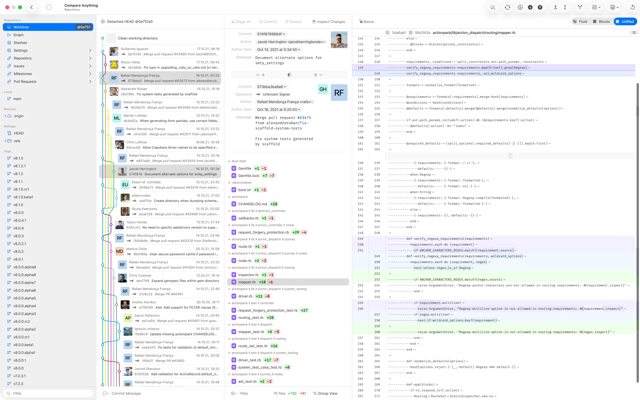The width and height of the screenshot is (640, 400).
Task: Click the Graph sidebar icon
Action: click(x=9, y=35)
